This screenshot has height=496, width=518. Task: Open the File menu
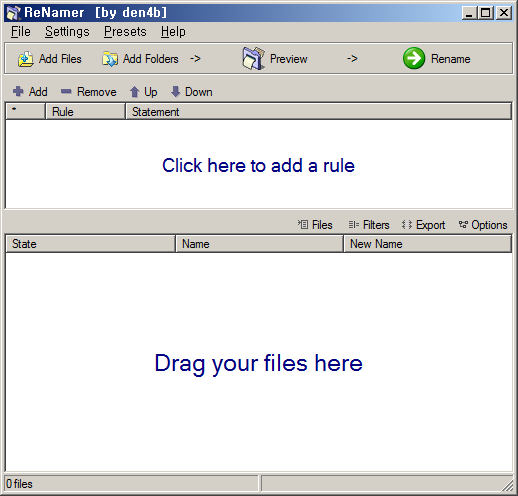point(21,32)
